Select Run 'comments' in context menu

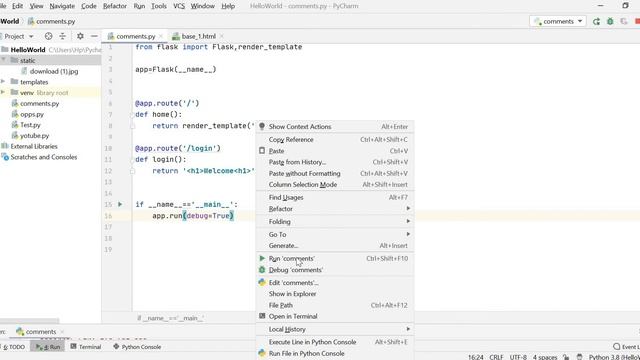pyautogui.click(x=335, y=258)
